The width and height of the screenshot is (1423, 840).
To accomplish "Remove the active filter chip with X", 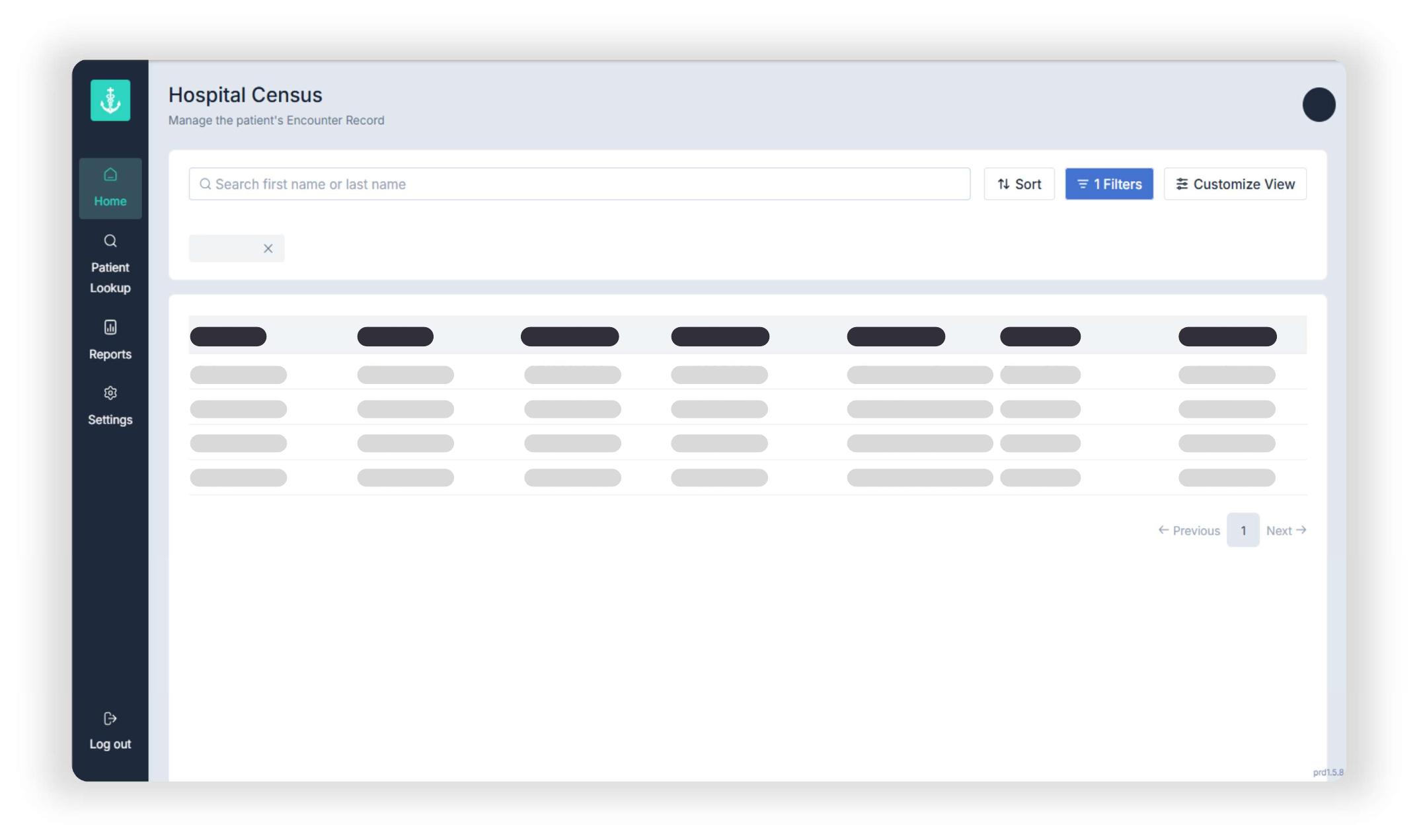I will pos(268,248).
